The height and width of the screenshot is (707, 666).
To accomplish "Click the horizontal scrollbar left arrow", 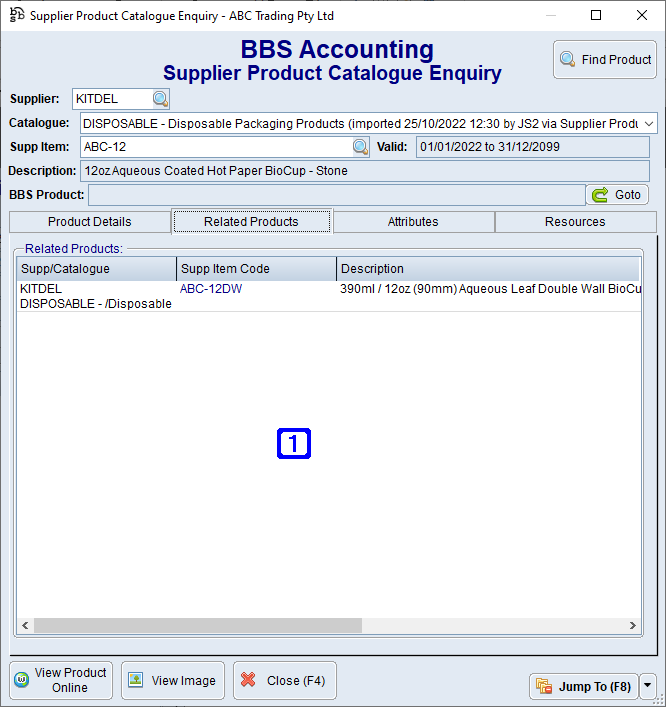I will [25, 625].
